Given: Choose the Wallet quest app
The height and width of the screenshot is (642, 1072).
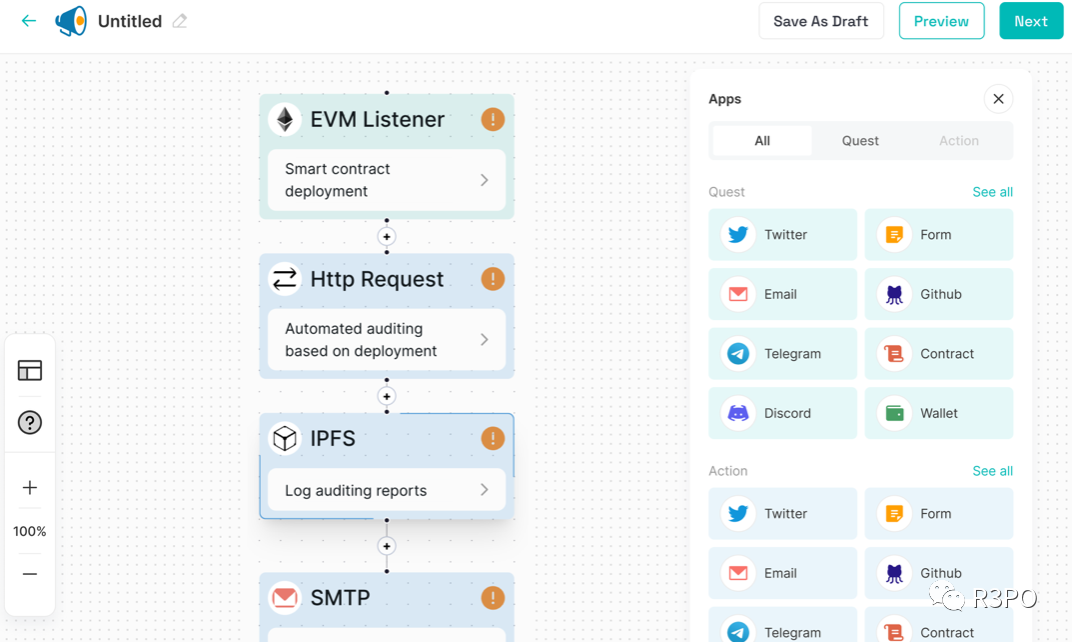Looking at the screenshot, I should click(x=939, y=413).
